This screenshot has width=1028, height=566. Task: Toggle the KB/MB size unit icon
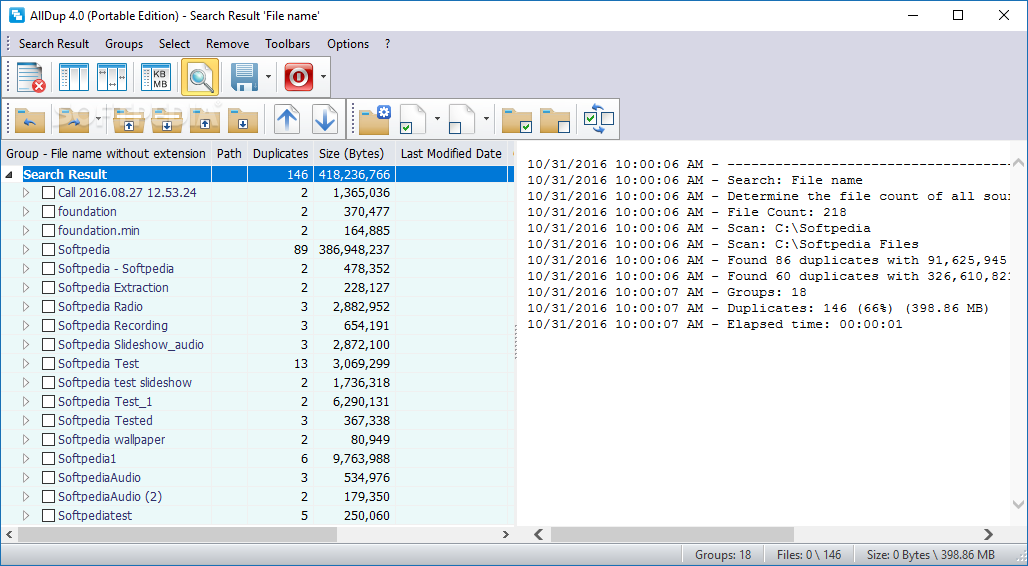pos(156,77)
